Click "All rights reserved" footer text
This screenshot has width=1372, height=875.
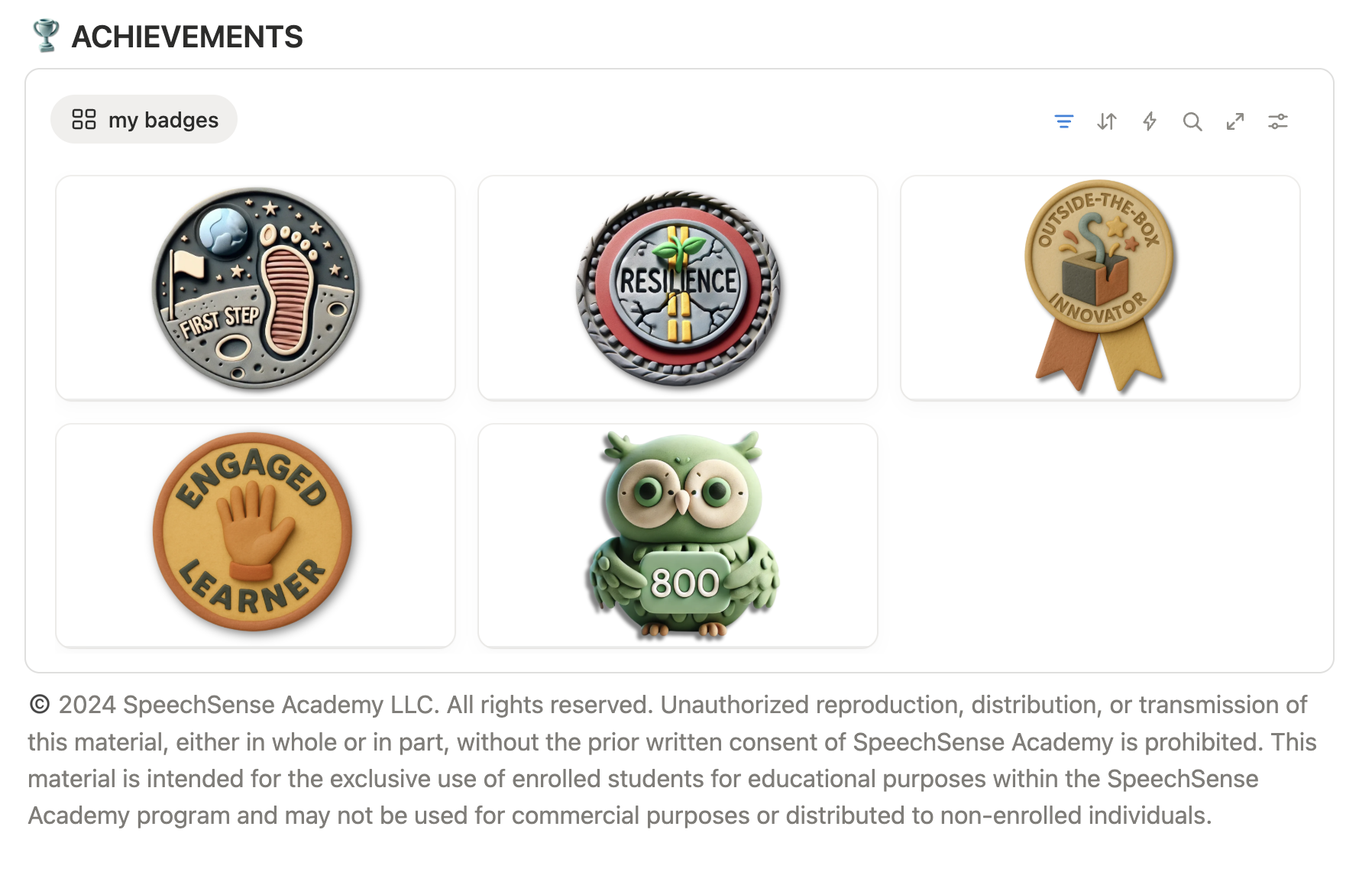pos(548,704)
